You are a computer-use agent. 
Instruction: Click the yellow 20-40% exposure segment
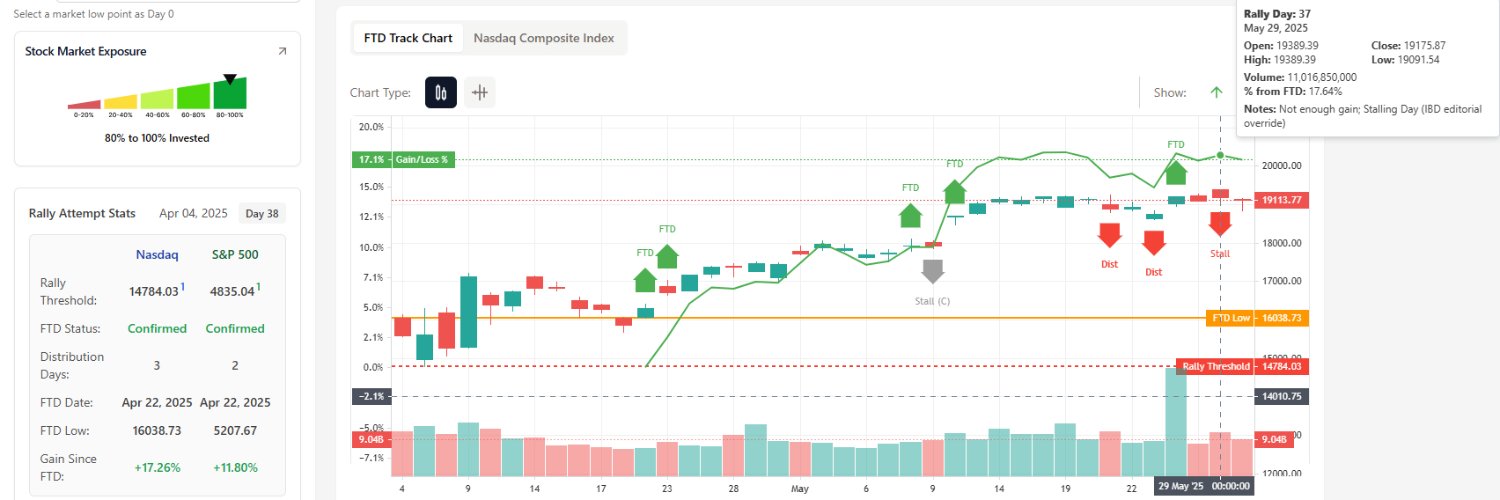(120, 102)
